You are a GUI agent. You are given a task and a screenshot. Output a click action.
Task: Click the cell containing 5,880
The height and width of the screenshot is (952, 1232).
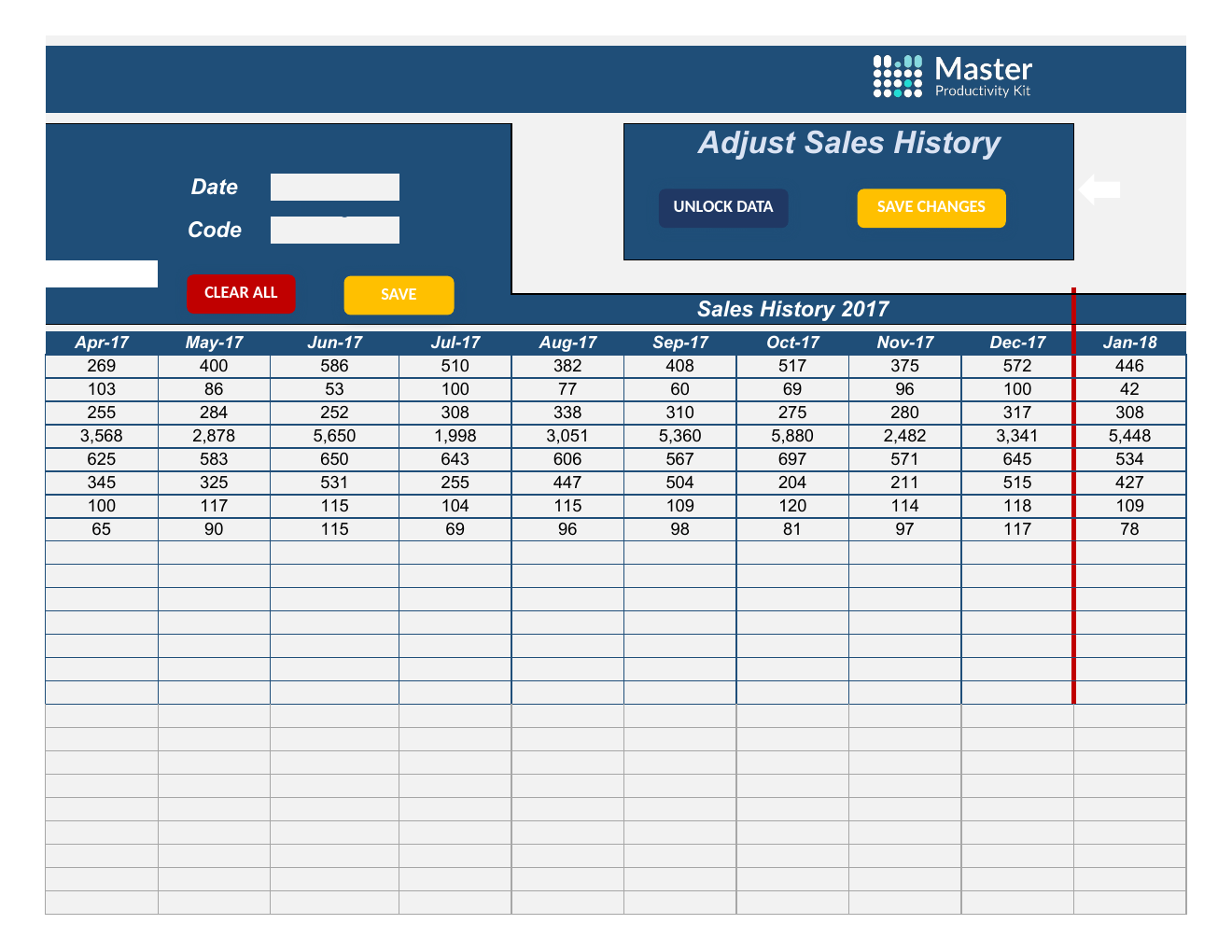coord(792,436)
